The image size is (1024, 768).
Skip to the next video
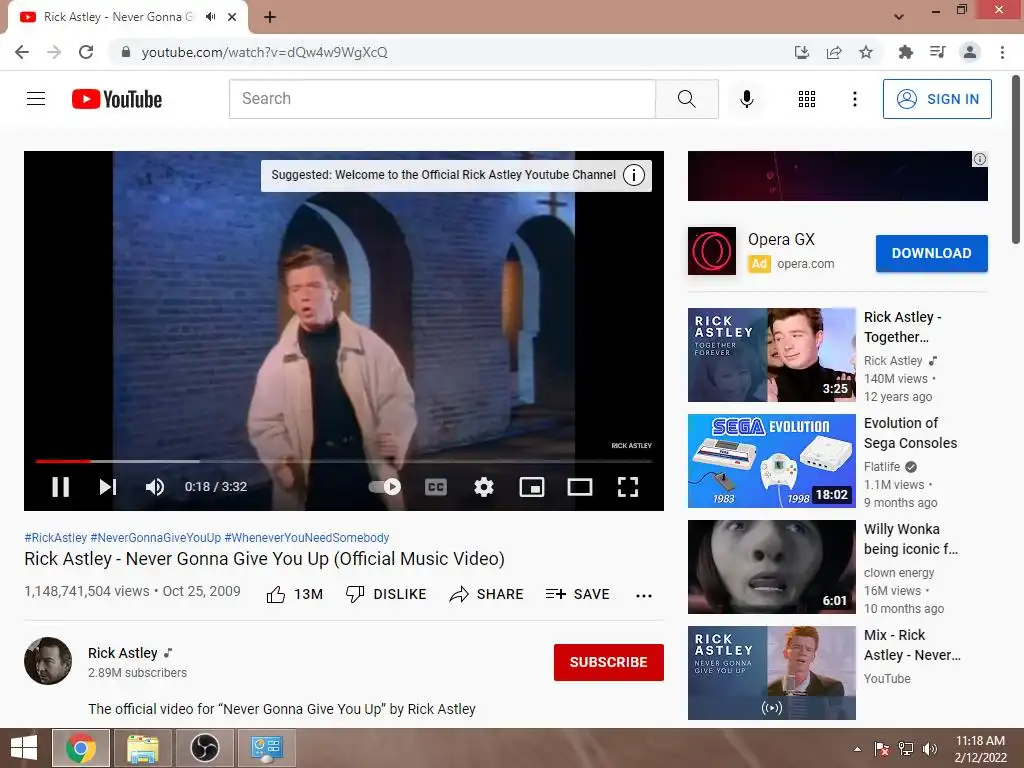tap(108, 487)
